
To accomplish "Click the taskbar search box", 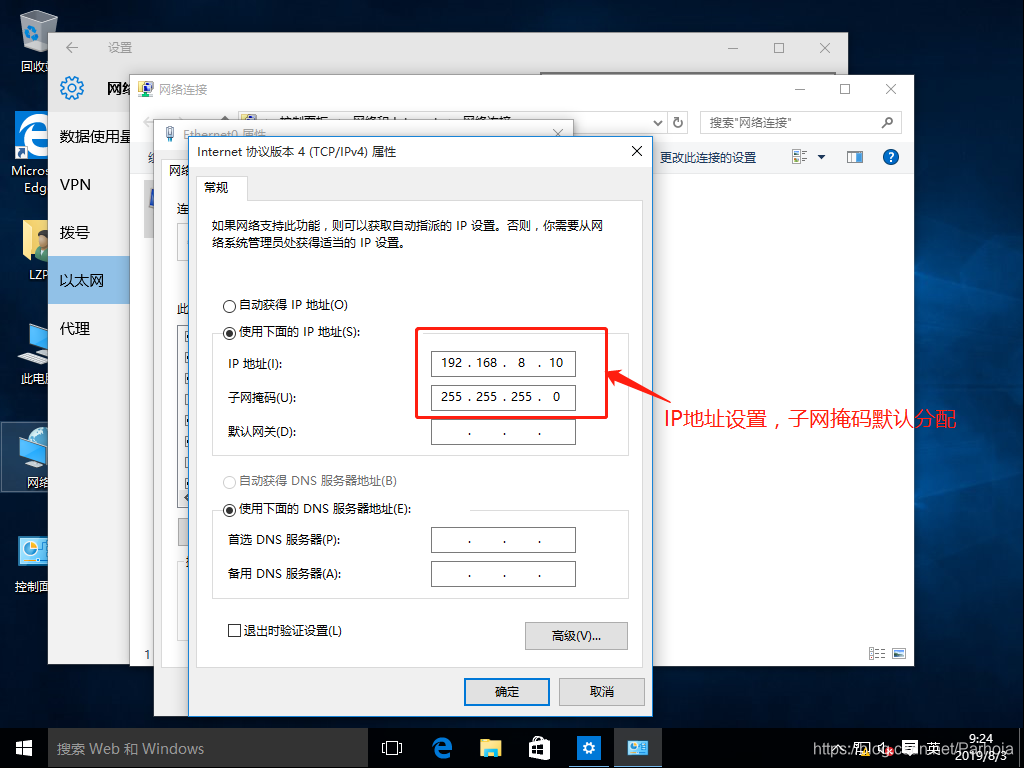I will click(x=208, y=748).
